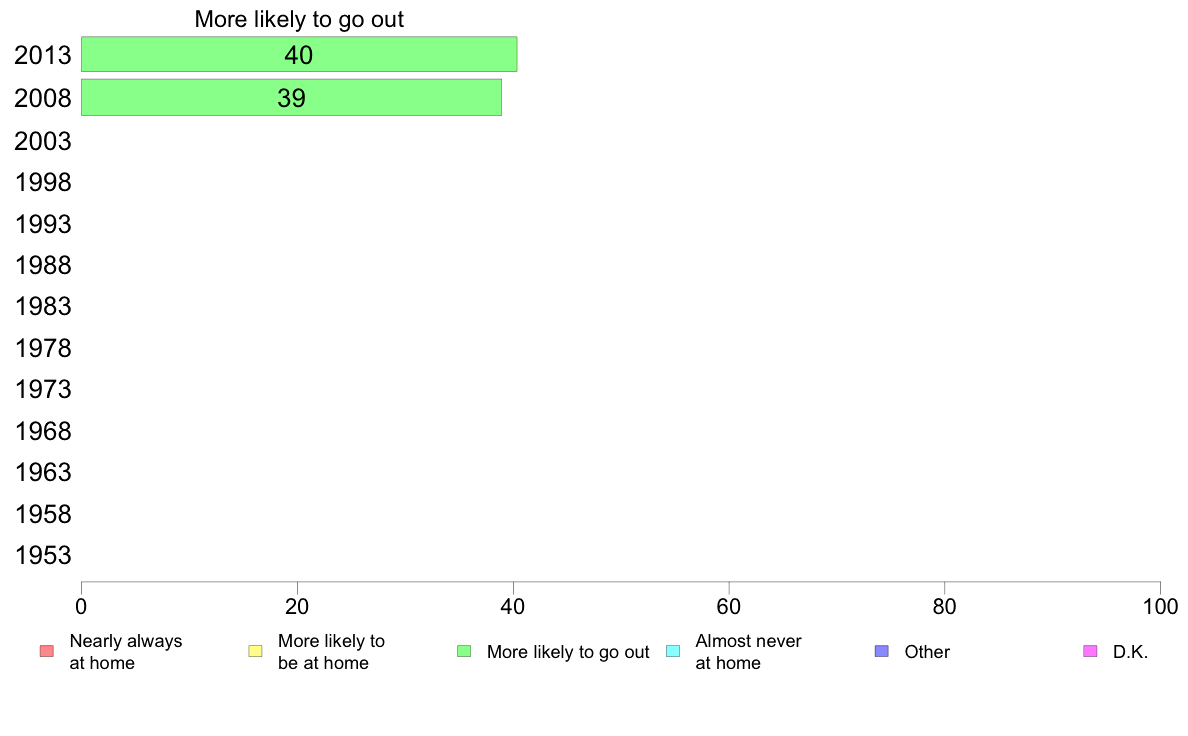Click the 1953 year label
Image resolution: width=1188 pixels, height=736 pixels.
43,556
